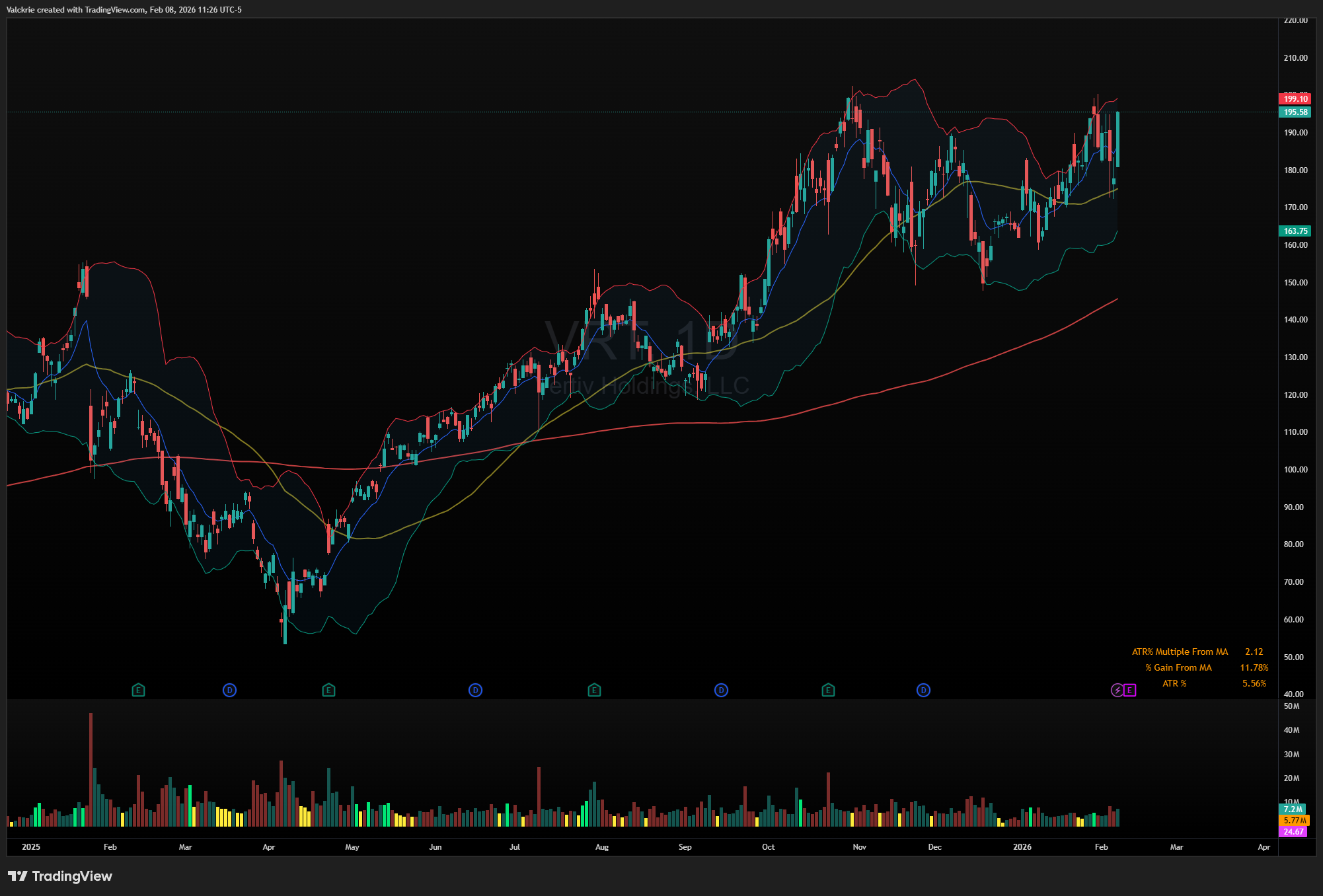Viewport: 1323px width, 896px height.
Task: Click the teal 7.2M volume label
Action: point(1293,809)
